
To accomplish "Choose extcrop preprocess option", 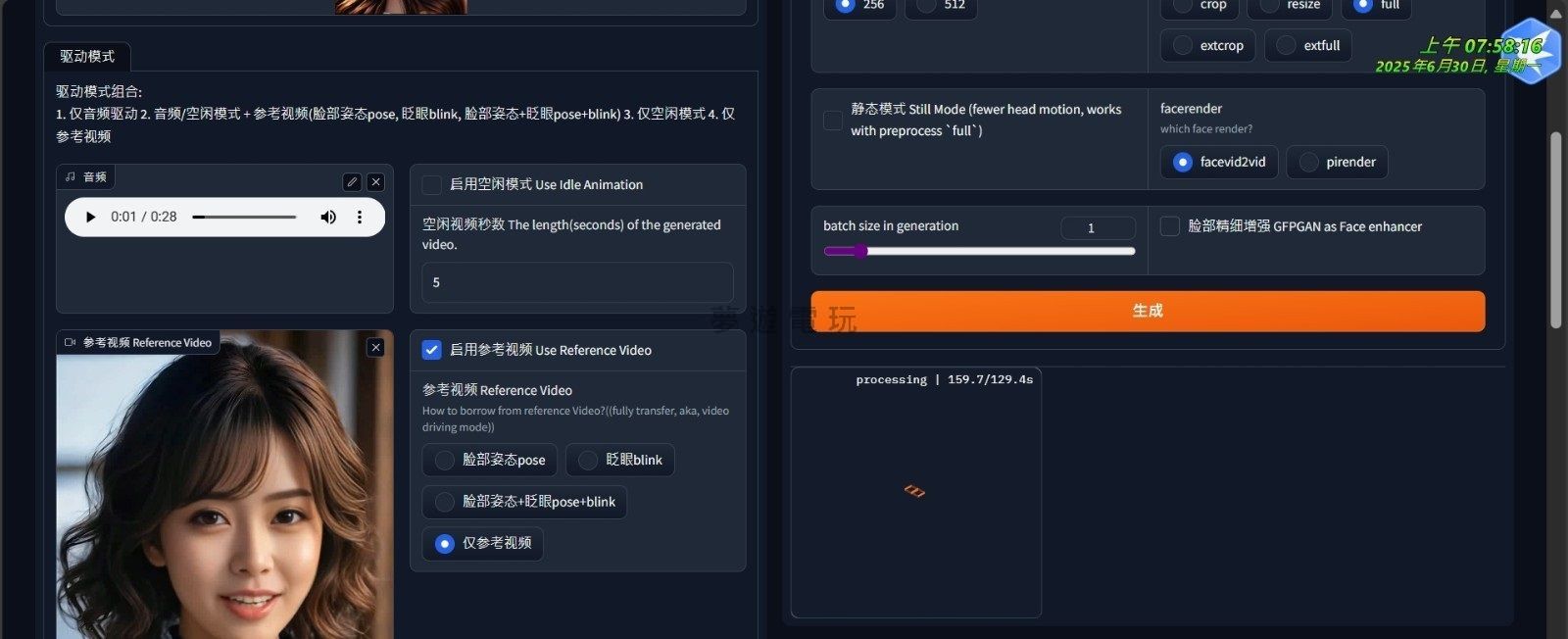I will (1207, 46).
